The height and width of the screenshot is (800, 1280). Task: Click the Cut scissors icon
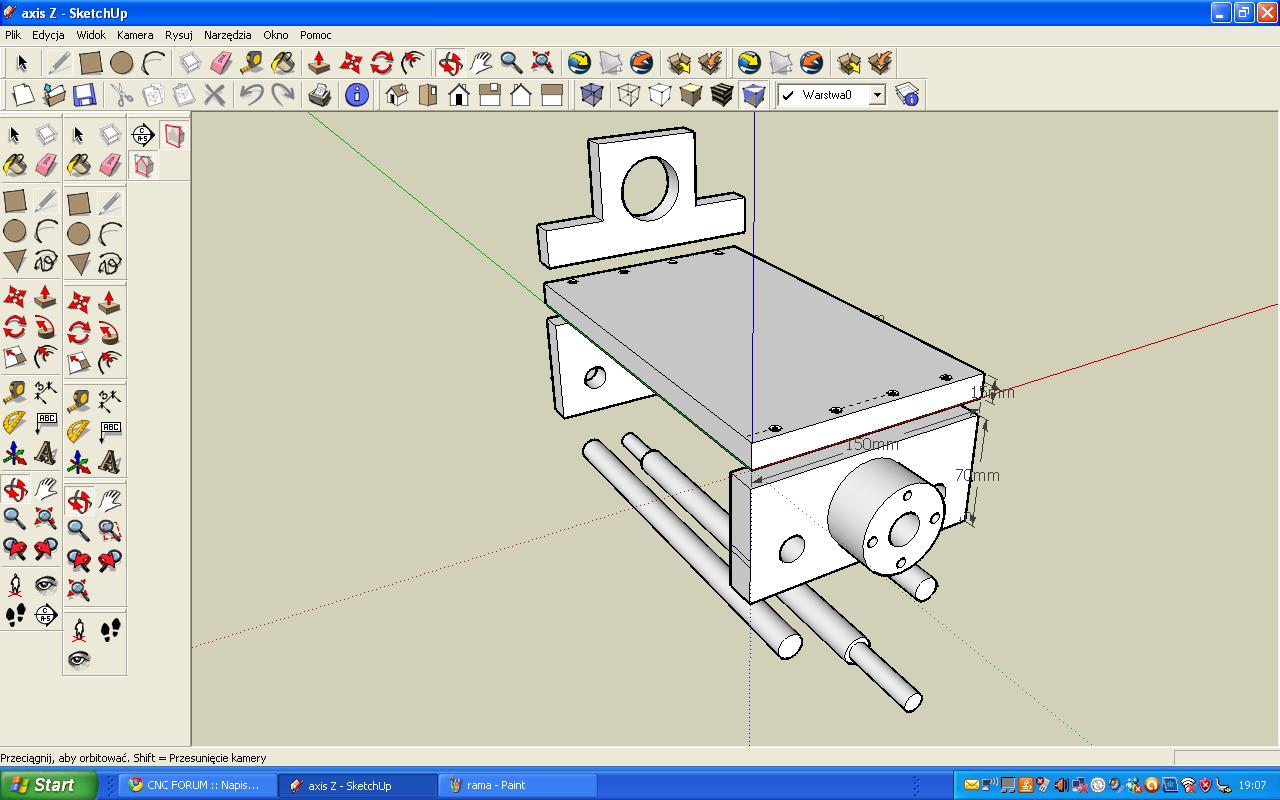coord(122,95)
